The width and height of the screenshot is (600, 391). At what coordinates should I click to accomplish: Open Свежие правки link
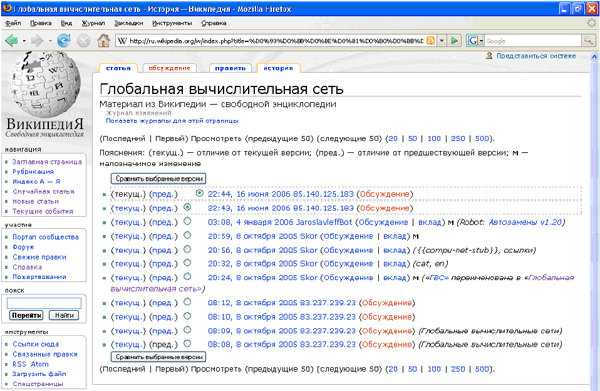point(39,257)
